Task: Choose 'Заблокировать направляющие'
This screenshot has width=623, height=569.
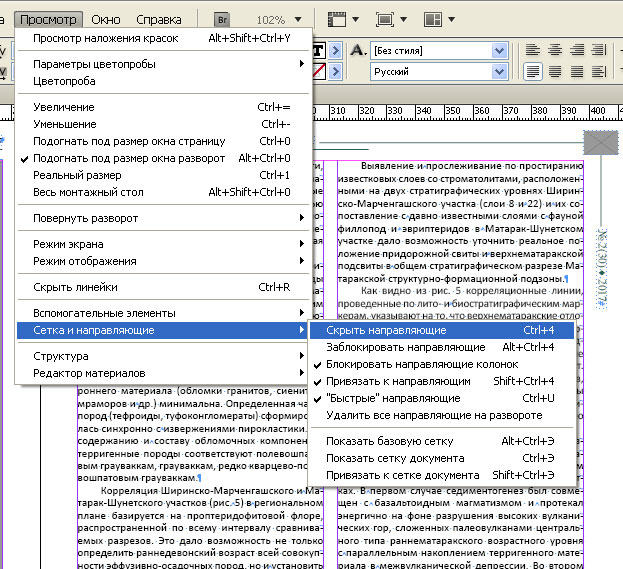Action: tap(442, 347)
